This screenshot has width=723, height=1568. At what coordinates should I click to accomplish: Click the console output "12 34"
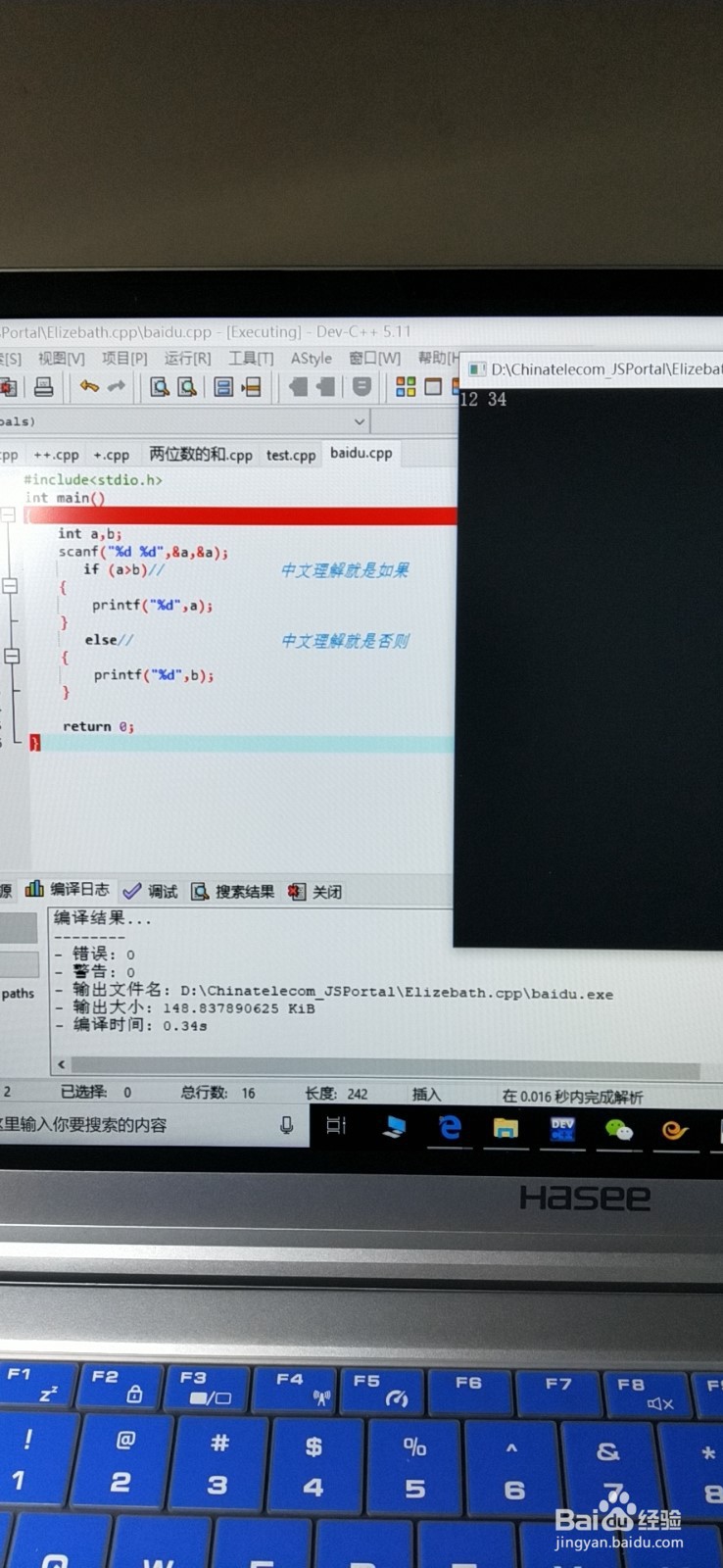click(483, 400)
